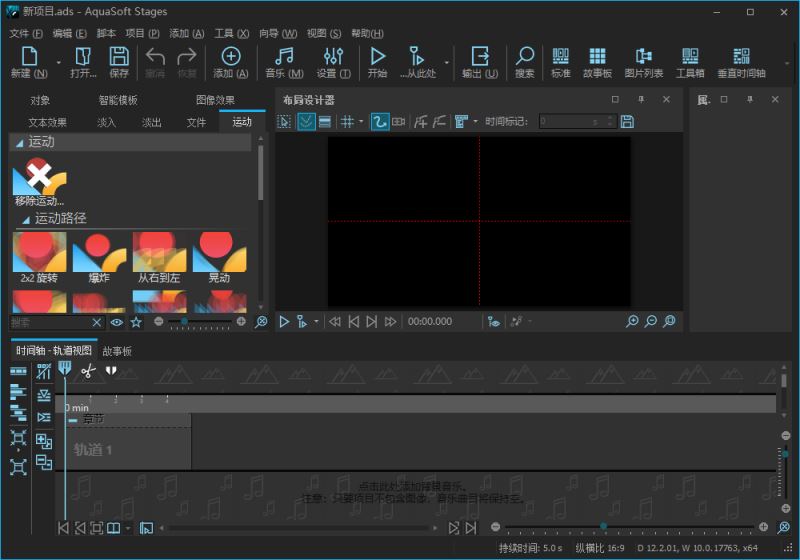Open the 音乐 (M) music icon
The width and height of the screenshot is (800, 560).
coord(284,62)
